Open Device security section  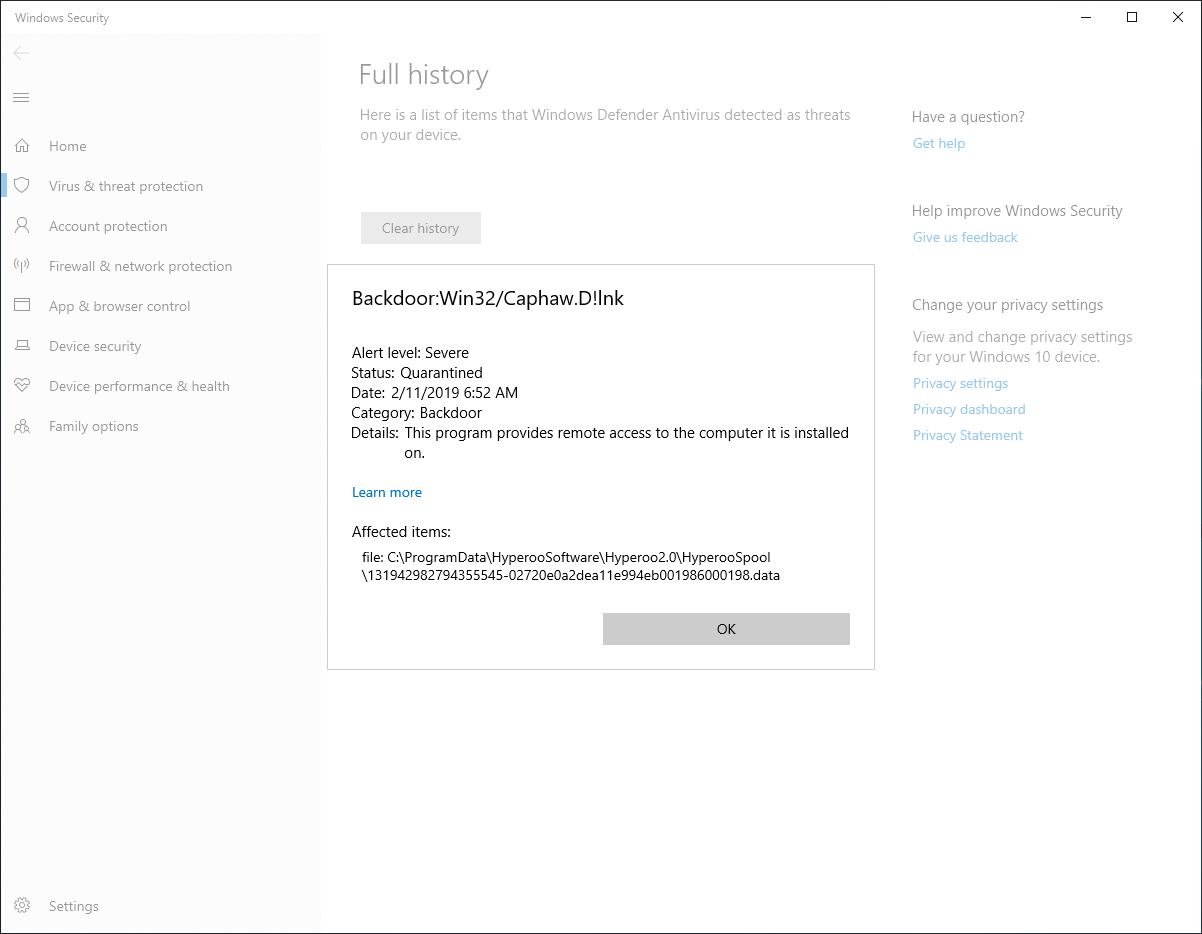pos(95,346)
